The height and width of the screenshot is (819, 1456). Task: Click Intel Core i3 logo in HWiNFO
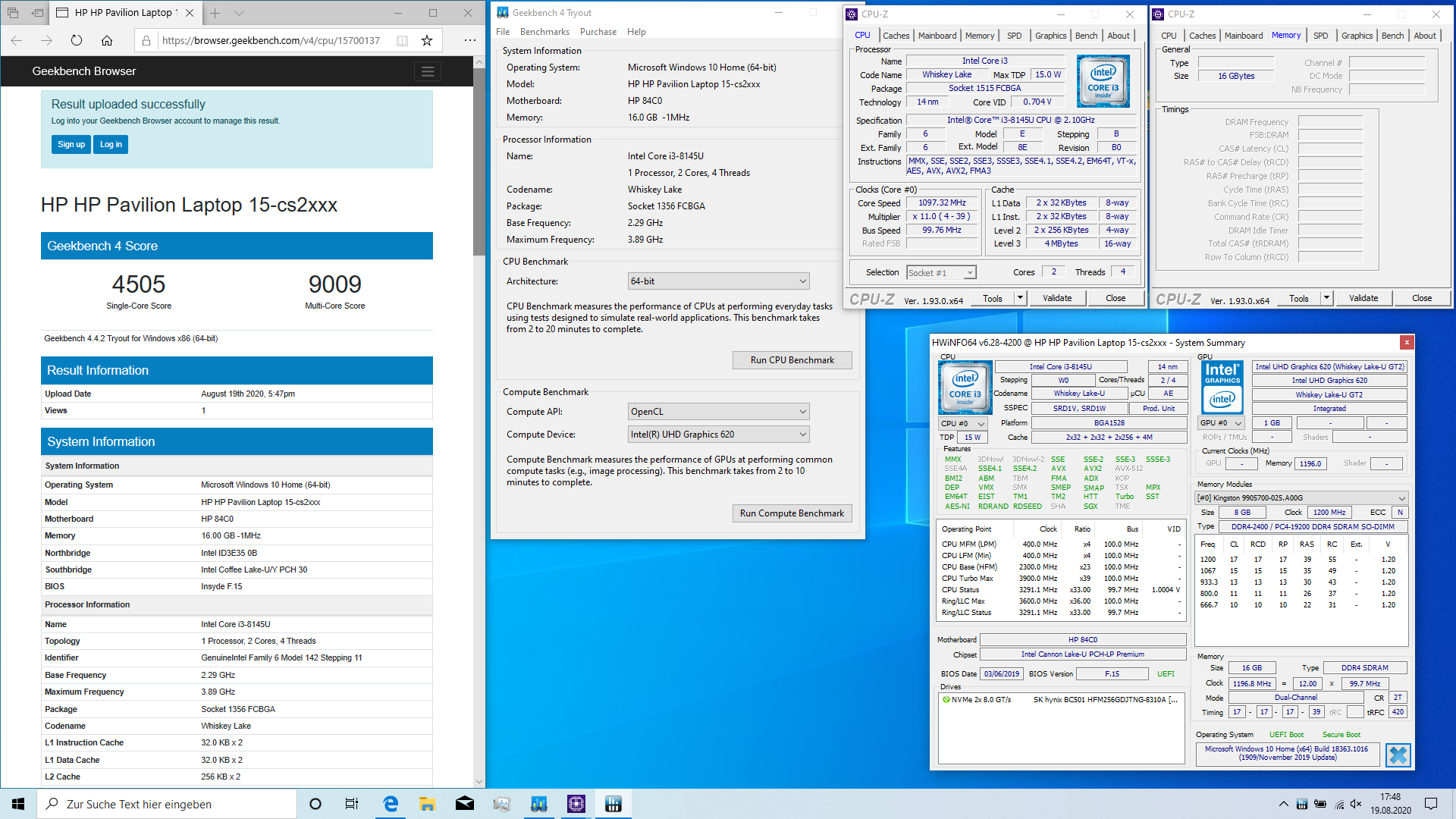coord(965,387)
